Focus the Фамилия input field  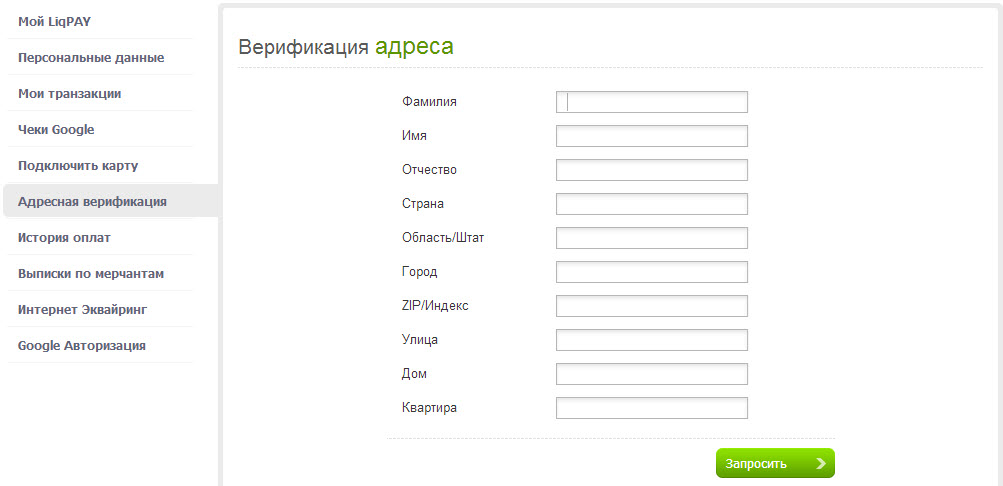(x=652, y=102)
